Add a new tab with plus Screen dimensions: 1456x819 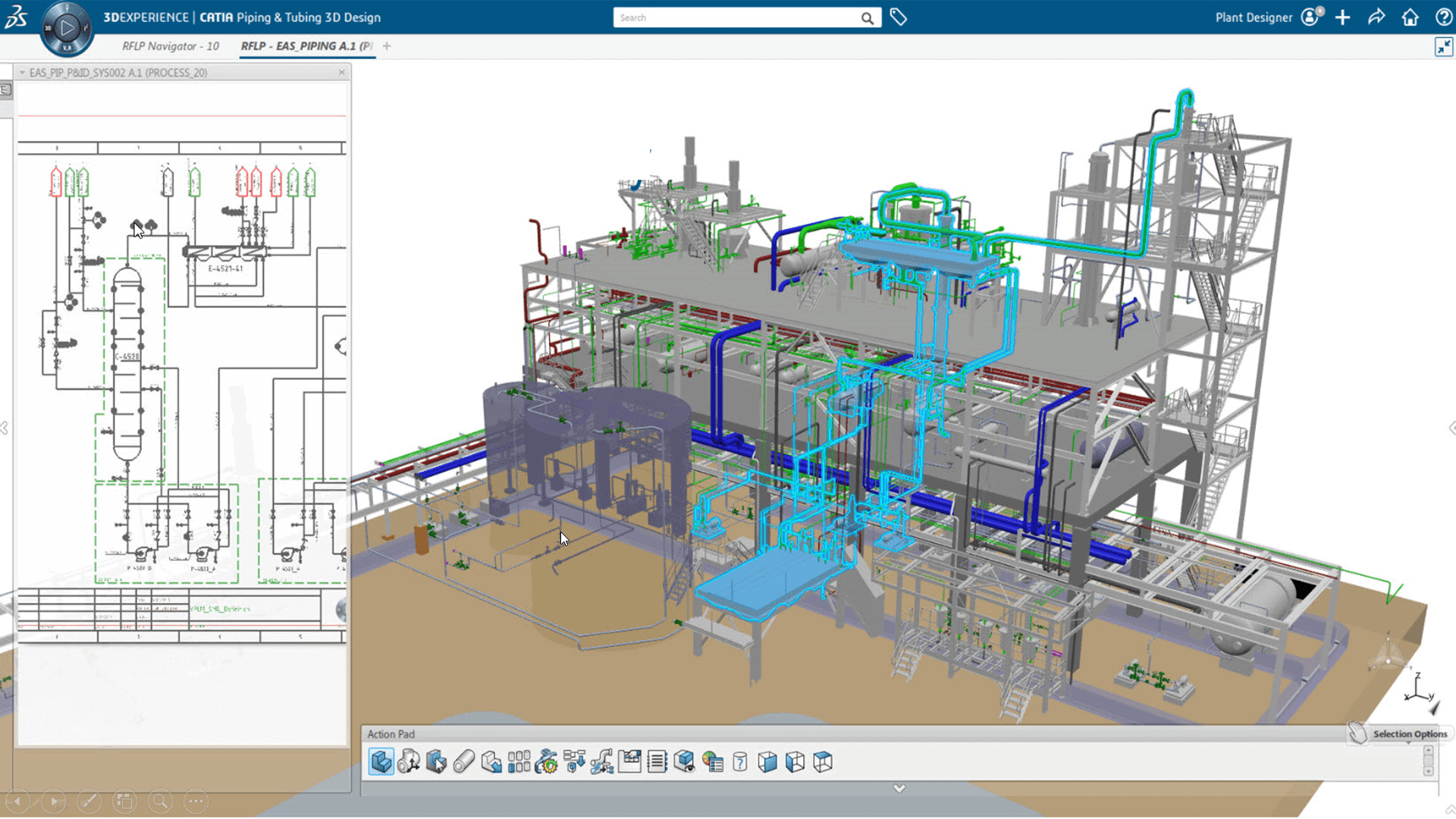pyautogui.click(x=387, y=46)
